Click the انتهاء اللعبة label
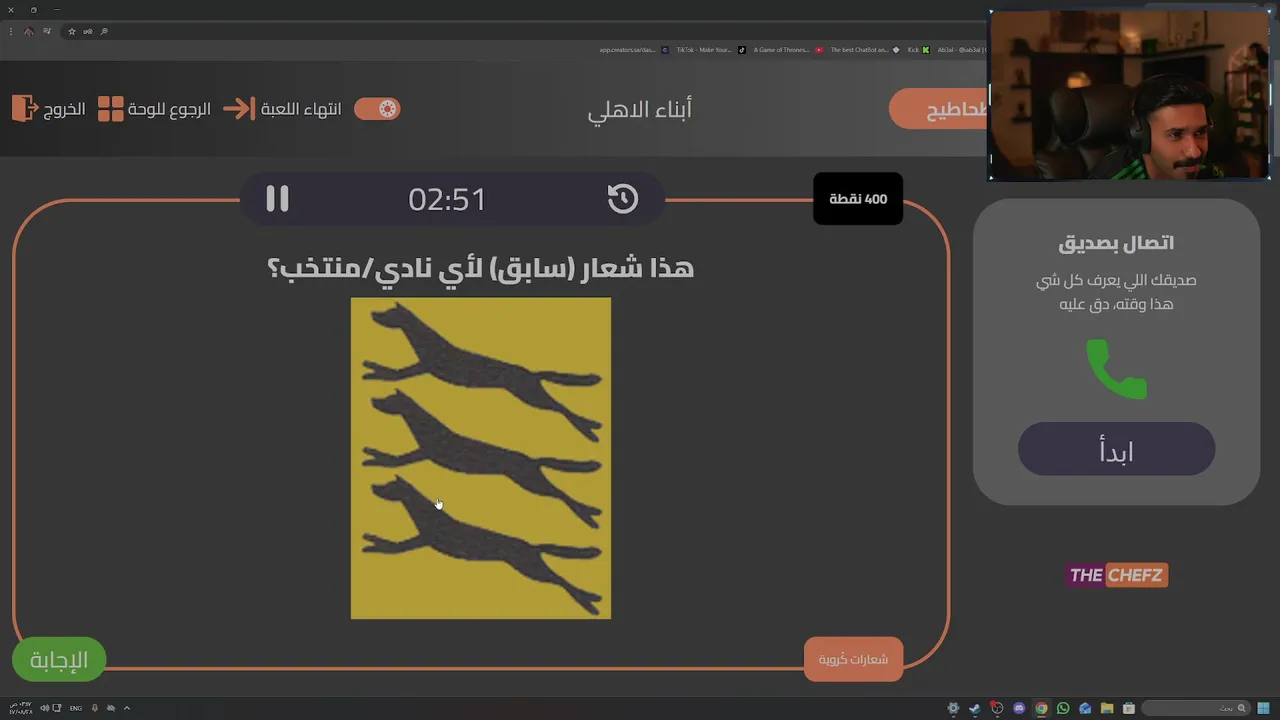 point(301,109)
